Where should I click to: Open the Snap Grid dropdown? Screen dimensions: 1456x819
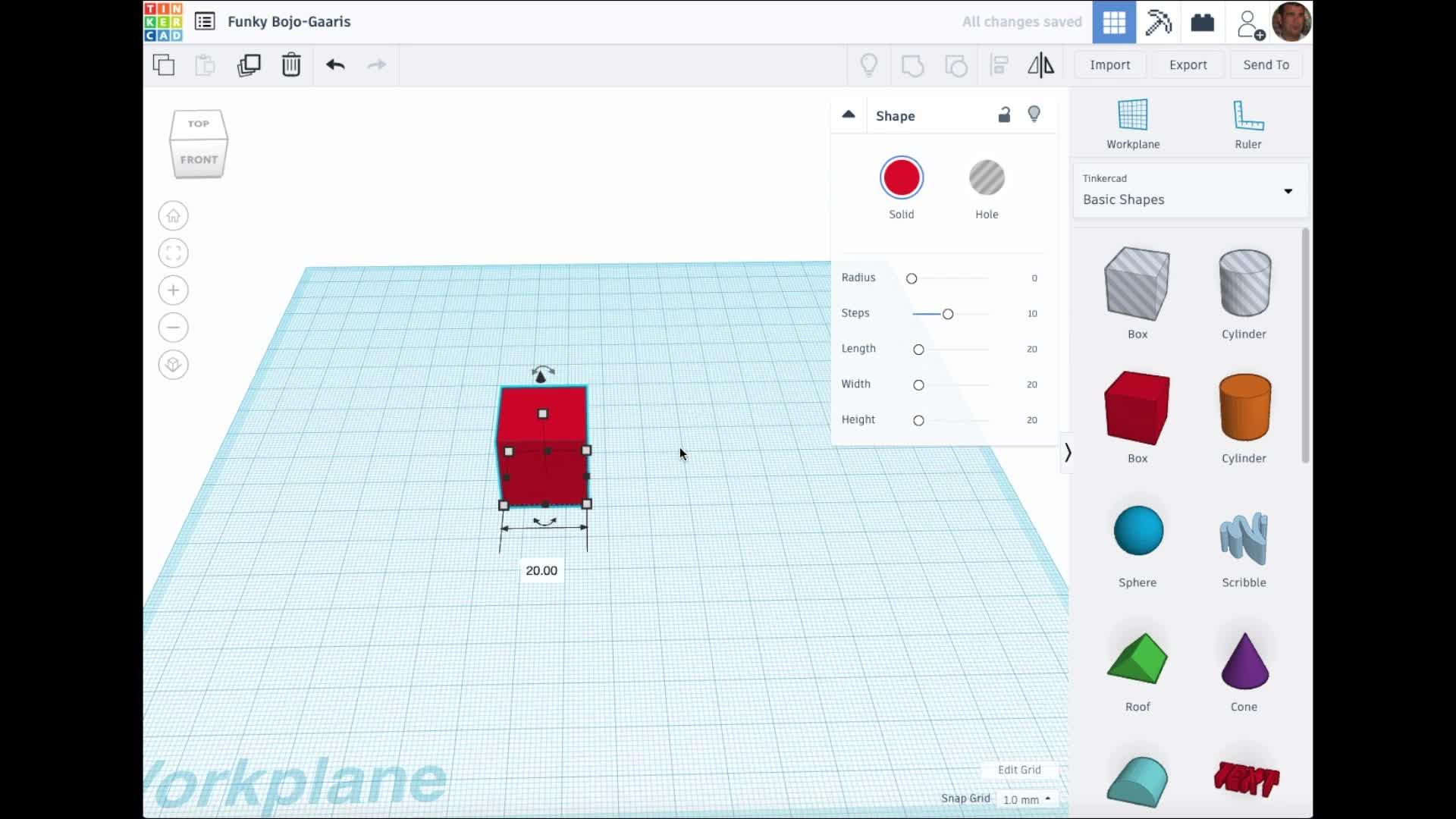click(1027, 799)
